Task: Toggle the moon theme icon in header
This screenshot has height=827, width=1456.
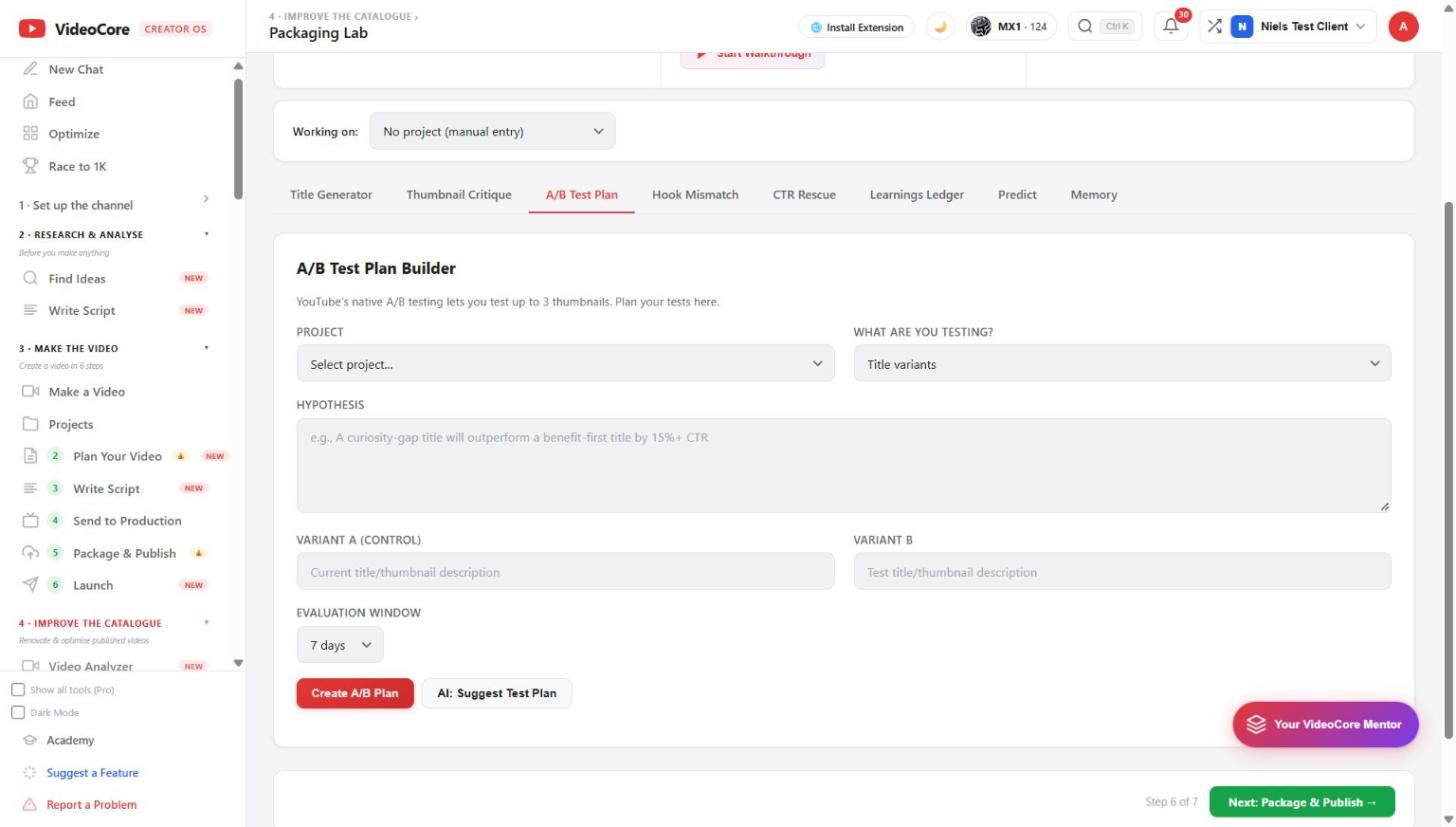Action: click(940, 27)
